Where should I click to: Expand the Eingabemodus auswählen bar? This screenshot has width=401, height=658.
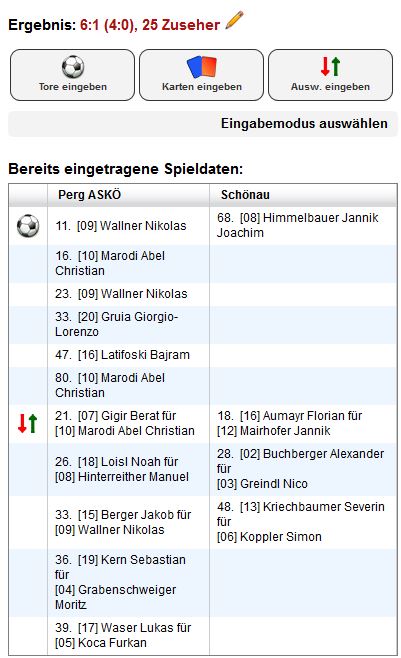pos(203,124)
